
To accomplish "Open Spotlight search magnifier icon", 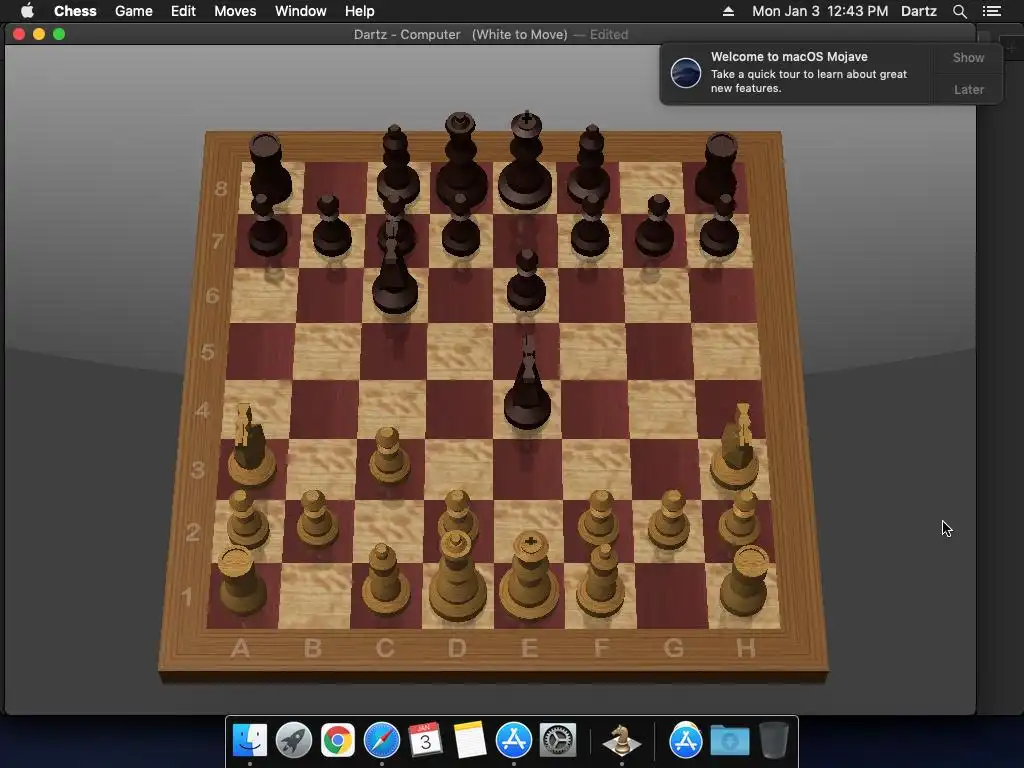I will pyautogui.click(x=959, y=11).
